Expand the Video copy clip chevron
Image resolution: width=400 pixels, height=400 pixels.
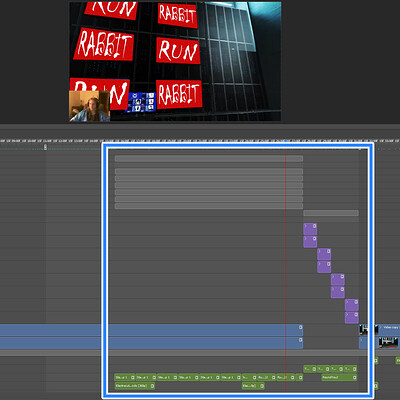point(381,328)
